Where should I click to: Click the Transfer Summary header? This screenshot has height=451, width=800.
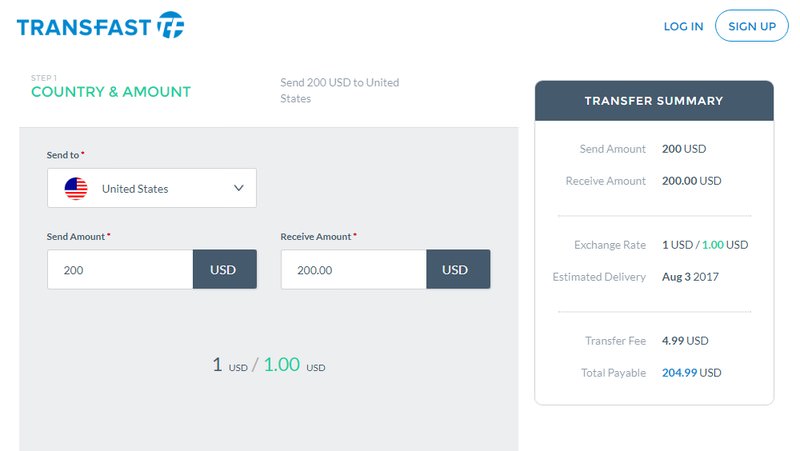coord(654,101)
